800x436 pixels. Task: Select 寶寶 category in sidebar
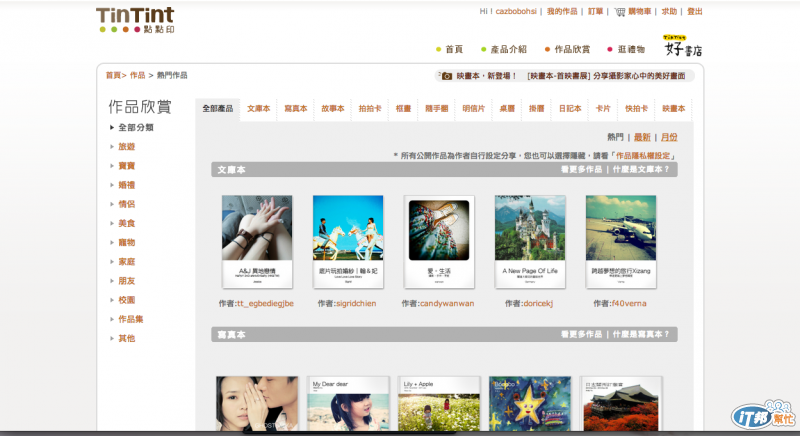click(x=127, y=166)
